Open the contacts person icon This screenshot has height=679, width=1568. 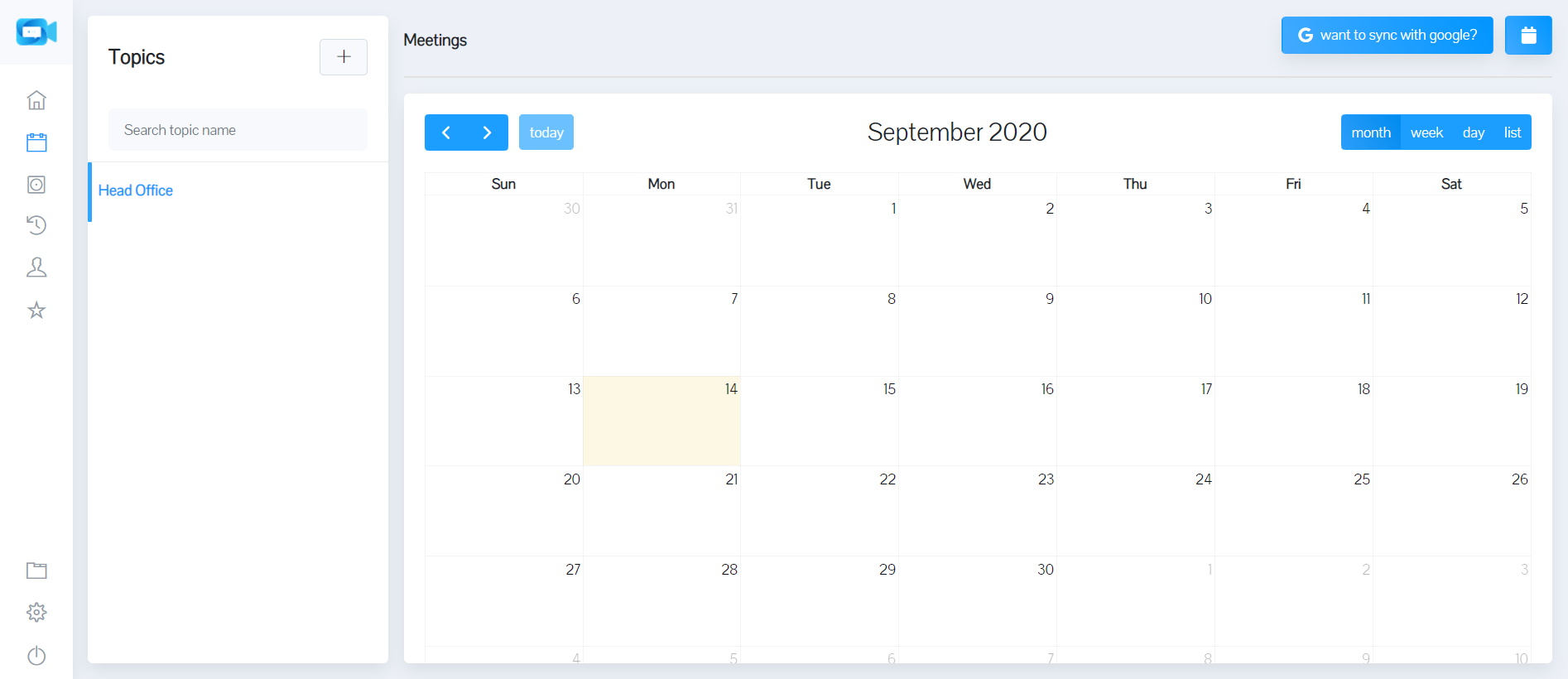36,267
